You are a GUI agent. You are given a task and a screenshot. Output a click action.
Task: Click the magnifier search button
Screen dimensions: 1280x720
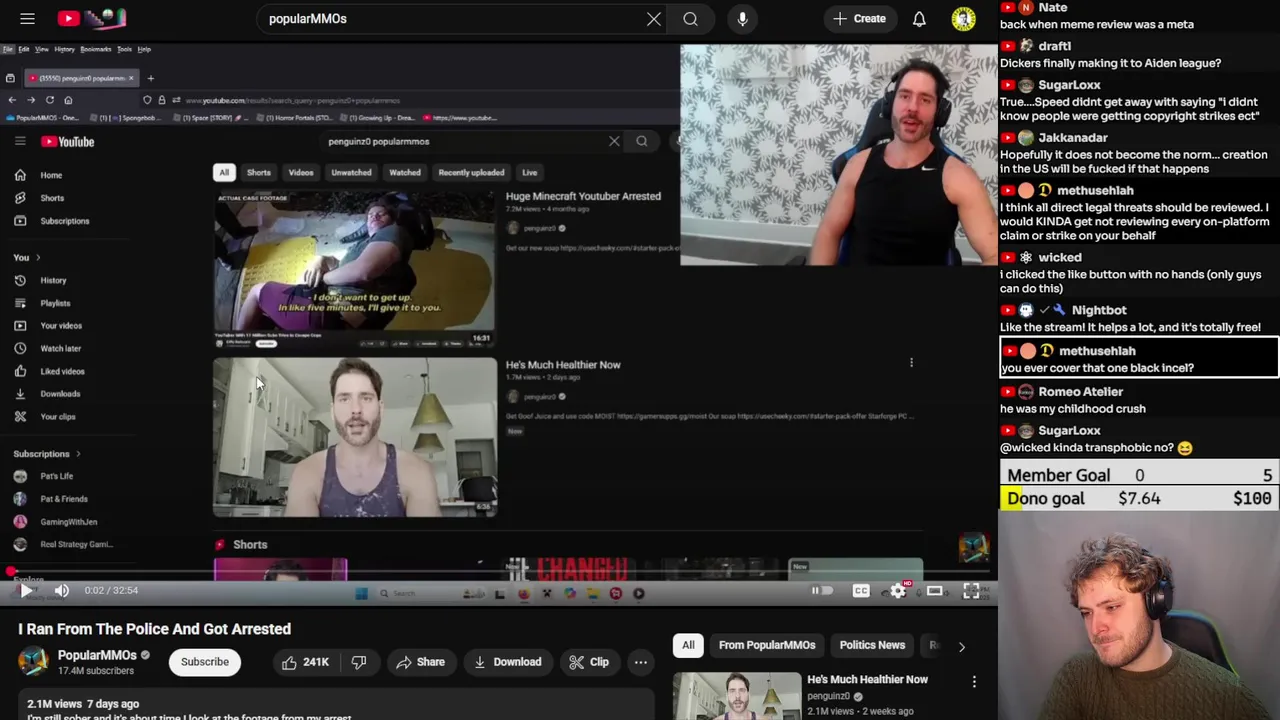tap(690, 19)
